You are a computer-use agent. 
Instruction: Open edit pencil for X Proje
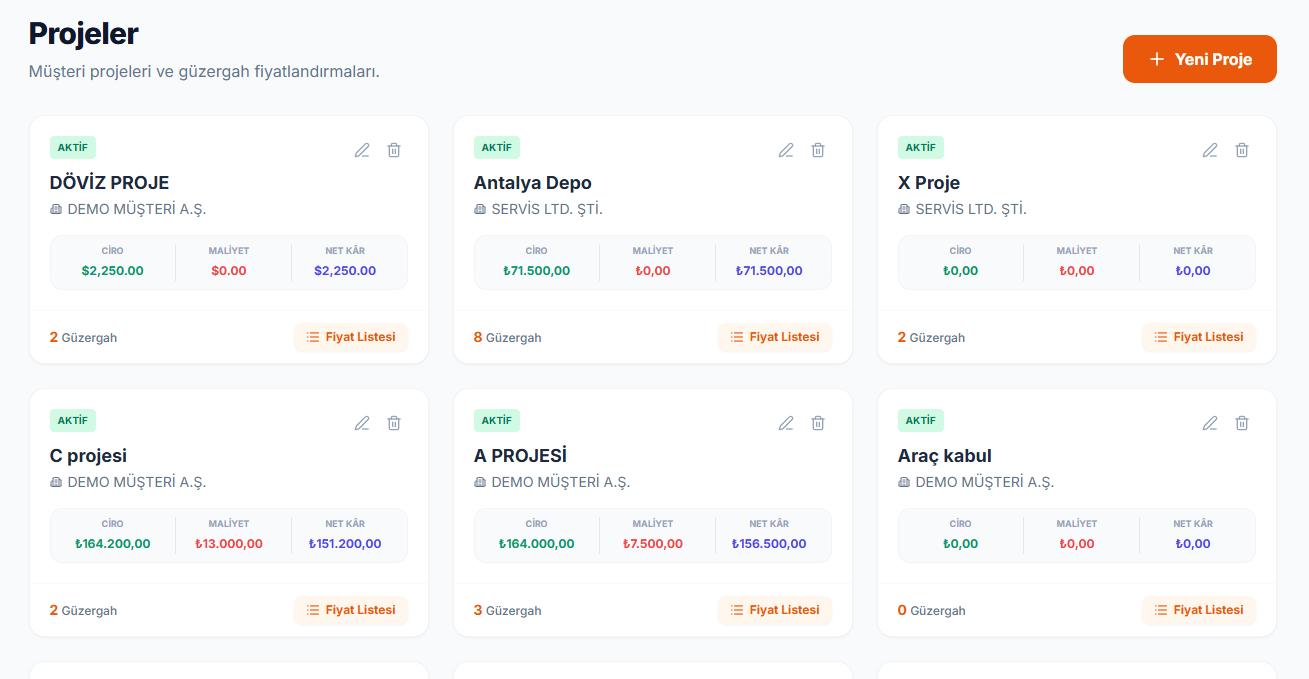click(1210, 150)
